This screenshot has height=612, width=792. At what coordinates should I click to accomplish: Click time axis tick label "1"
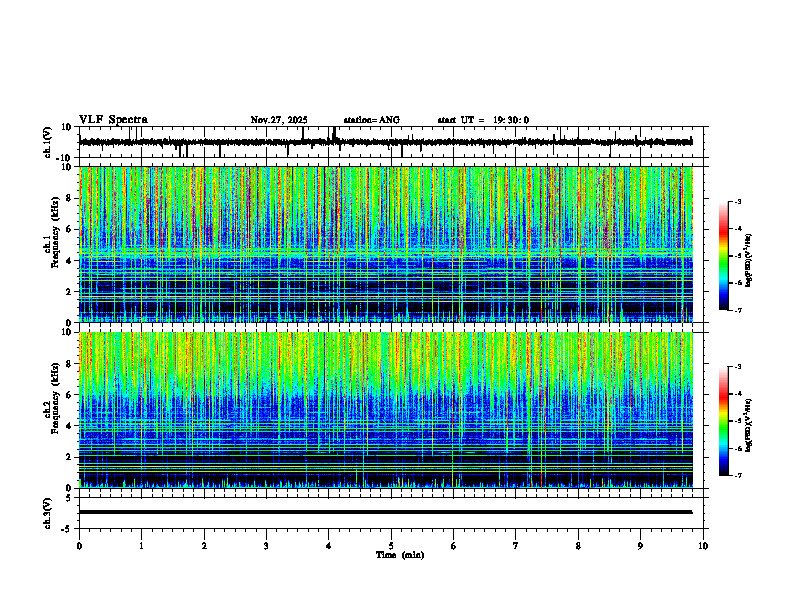(141, 546)
